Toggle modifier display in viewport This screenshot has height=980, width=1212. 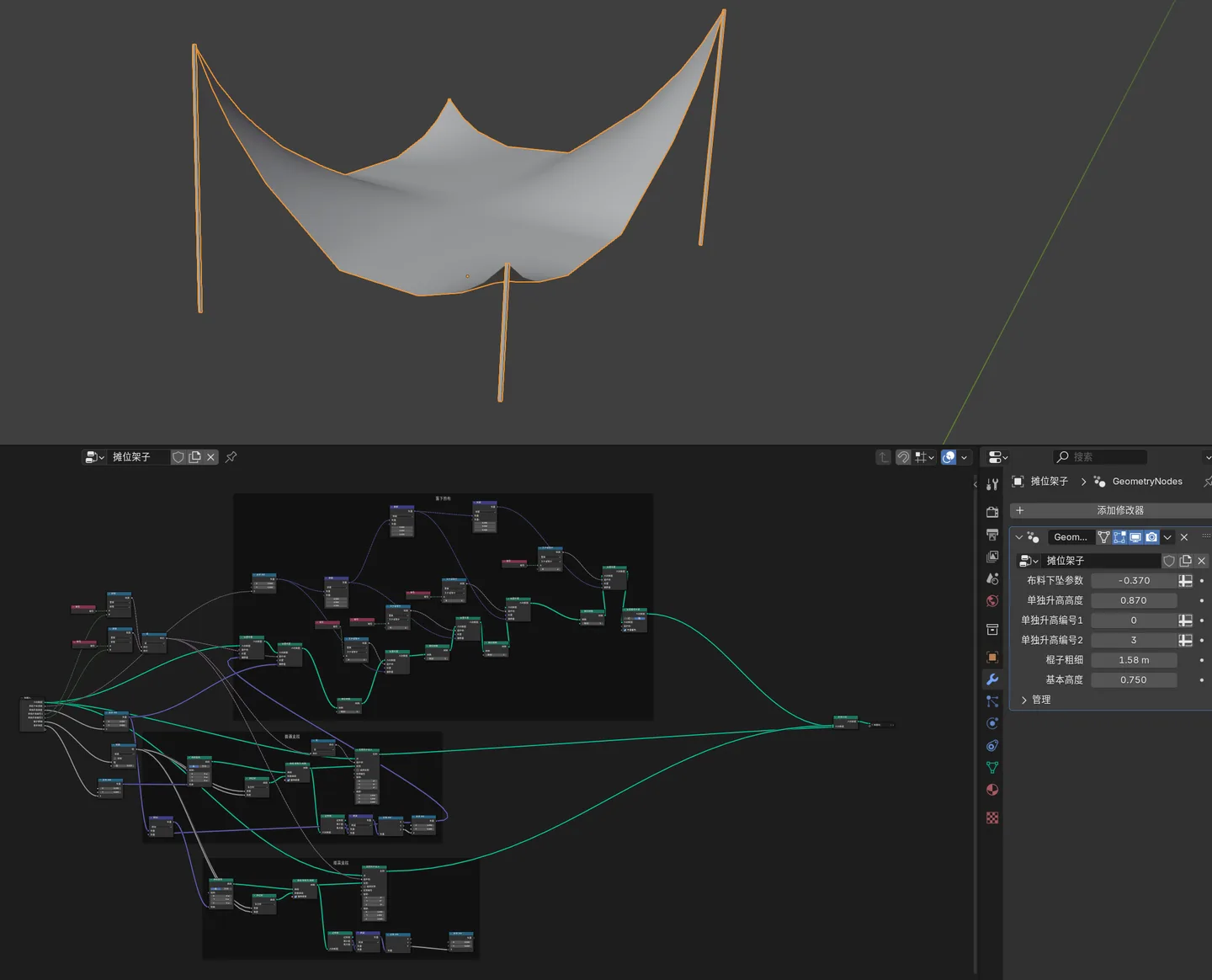(x=1135, y=537)
